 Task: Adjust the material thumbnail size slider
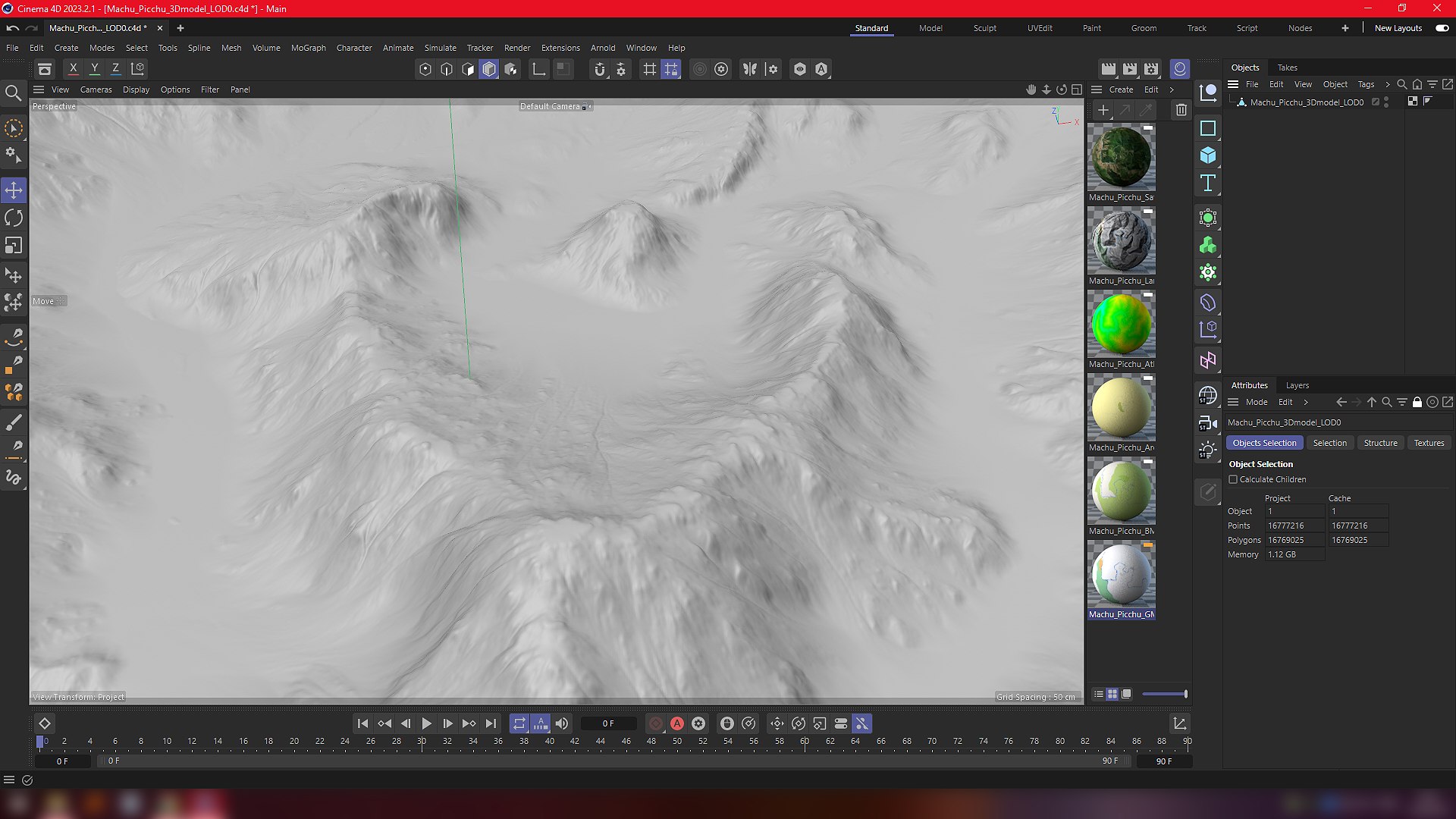1164,694
